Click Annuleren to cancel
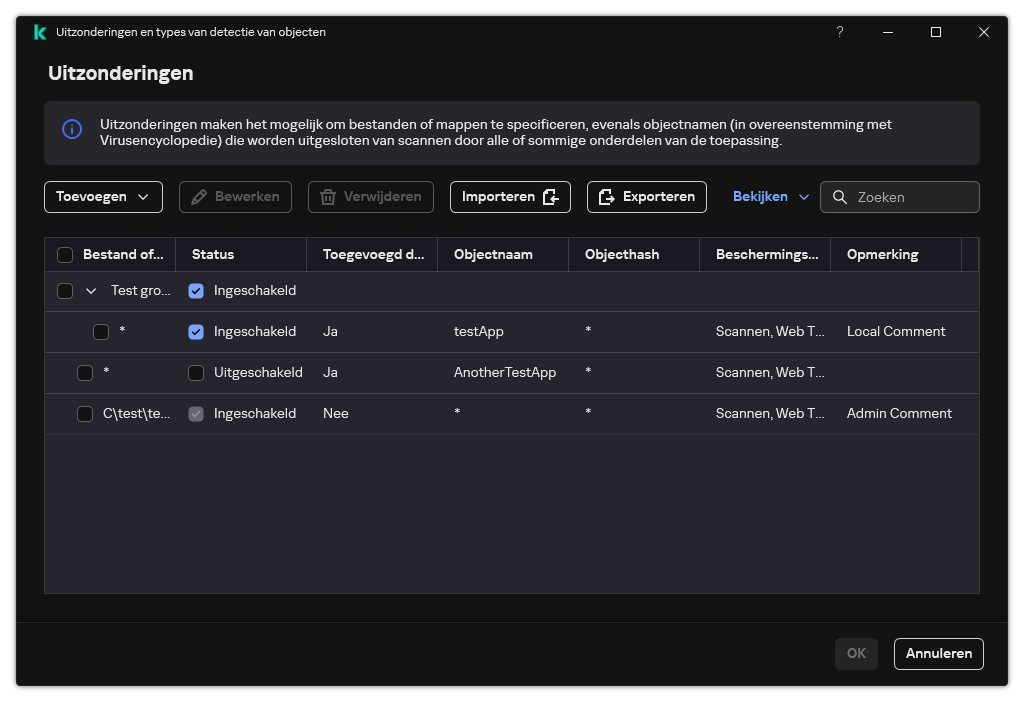Screen dimensions: 1024x702 938,653
